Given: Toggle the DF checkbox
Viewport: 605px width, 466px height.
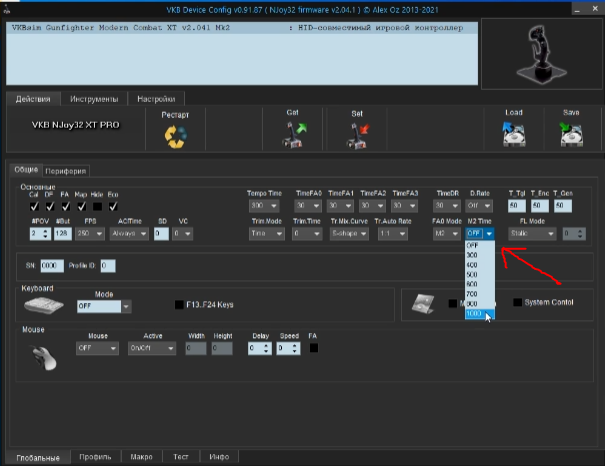Looking at the screenshot, I should (50, 206).
